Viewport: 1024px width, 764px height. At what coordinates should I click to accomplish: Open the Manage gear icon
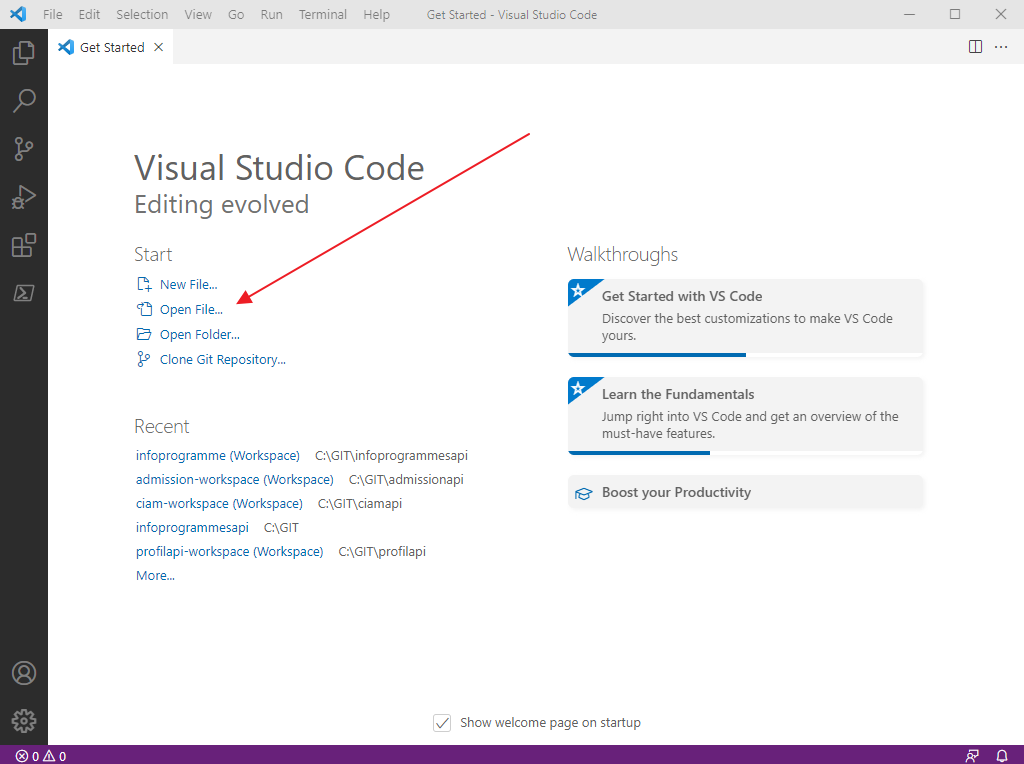point(24,720)
